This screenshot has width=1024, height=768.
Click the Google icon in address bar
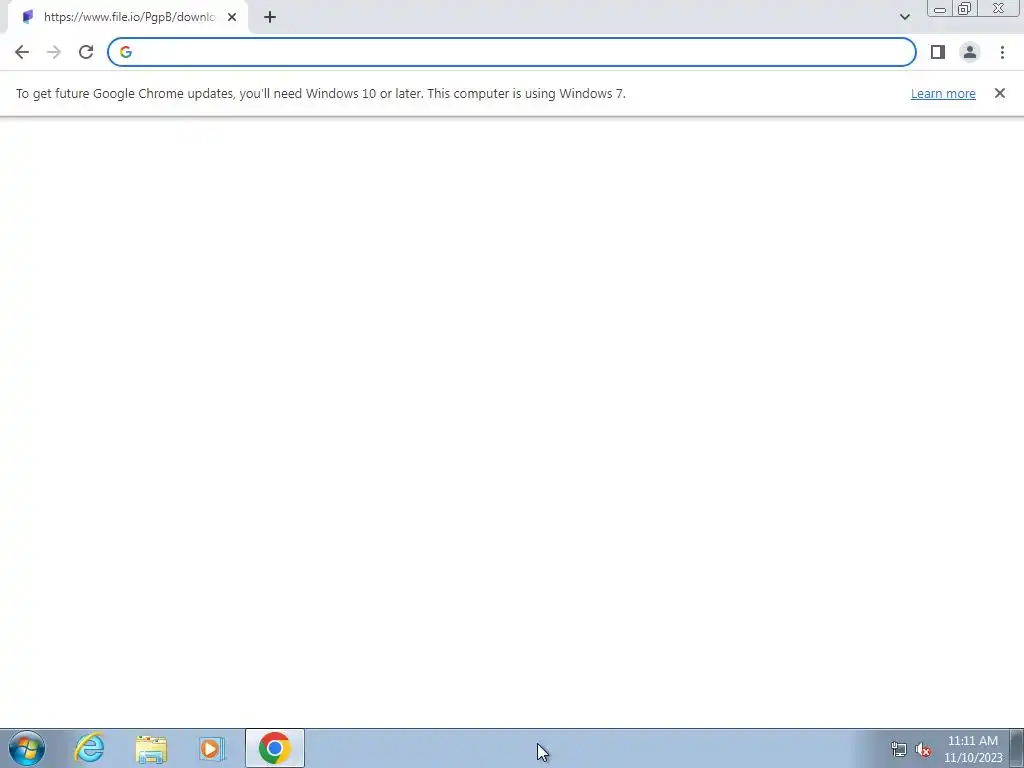(126, 52)
